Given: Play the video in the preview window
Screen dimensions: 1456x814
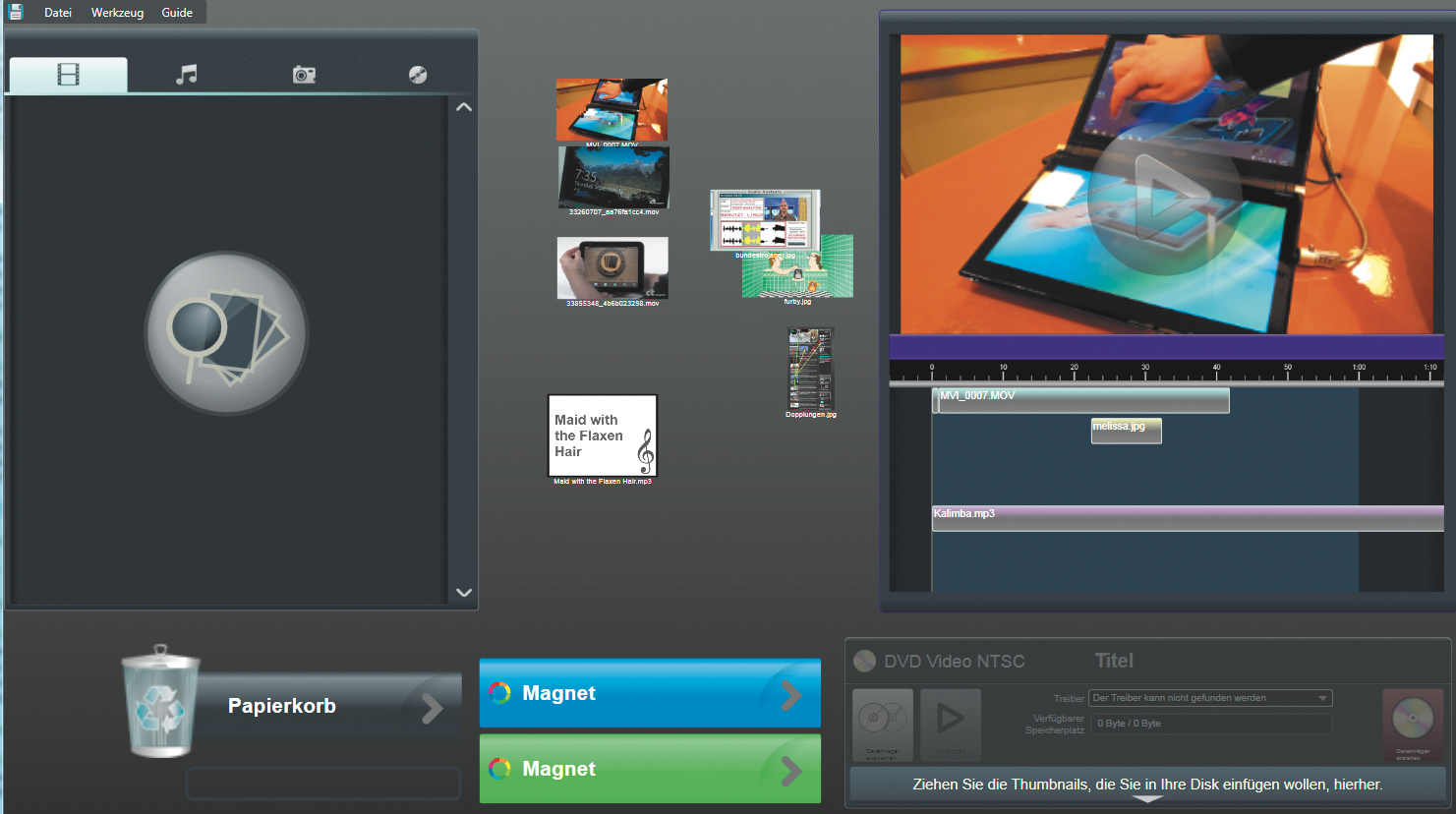Looking at the screenshot, I should 1165,199.
